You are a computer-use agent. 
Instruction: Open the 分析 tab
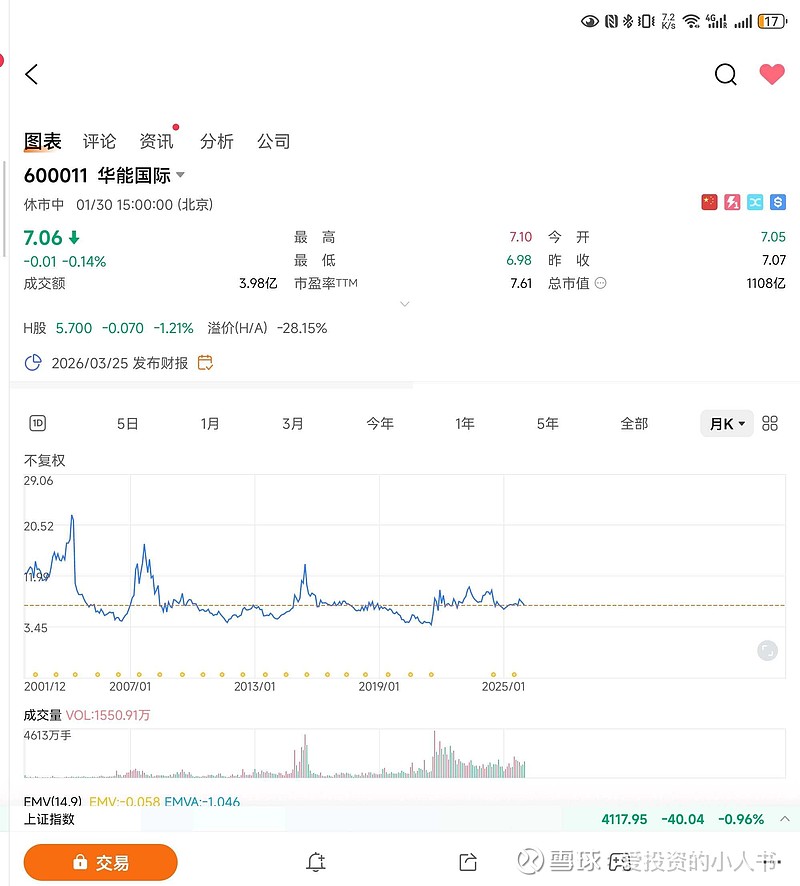pyautogui.click(x=216, y=141)
